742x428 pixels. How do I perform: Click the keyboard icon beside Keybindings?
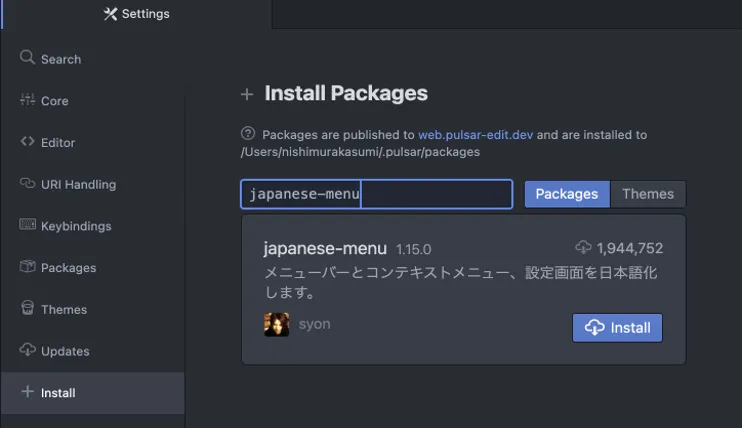(27, 224)
